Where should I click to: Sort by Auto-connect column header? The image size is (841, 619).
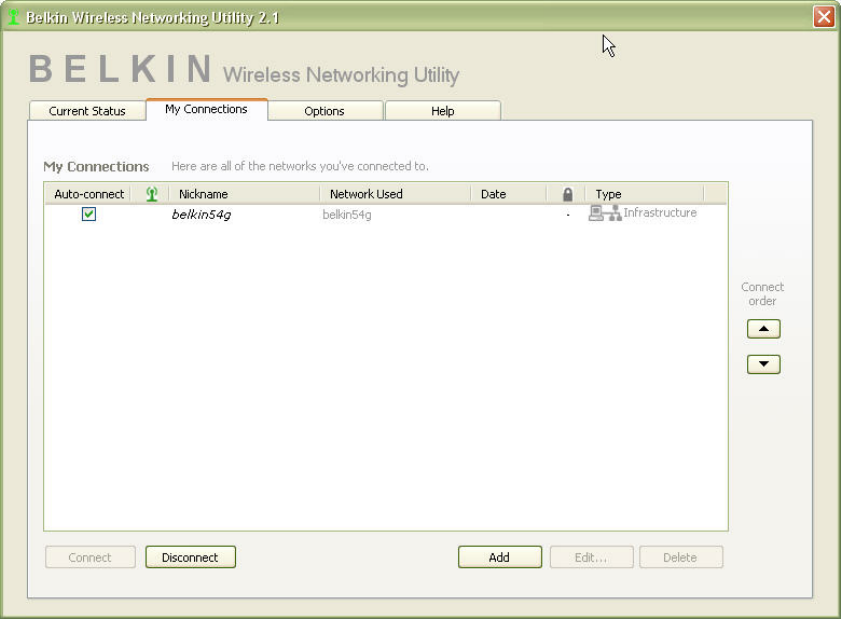click(x=89, y=194)
